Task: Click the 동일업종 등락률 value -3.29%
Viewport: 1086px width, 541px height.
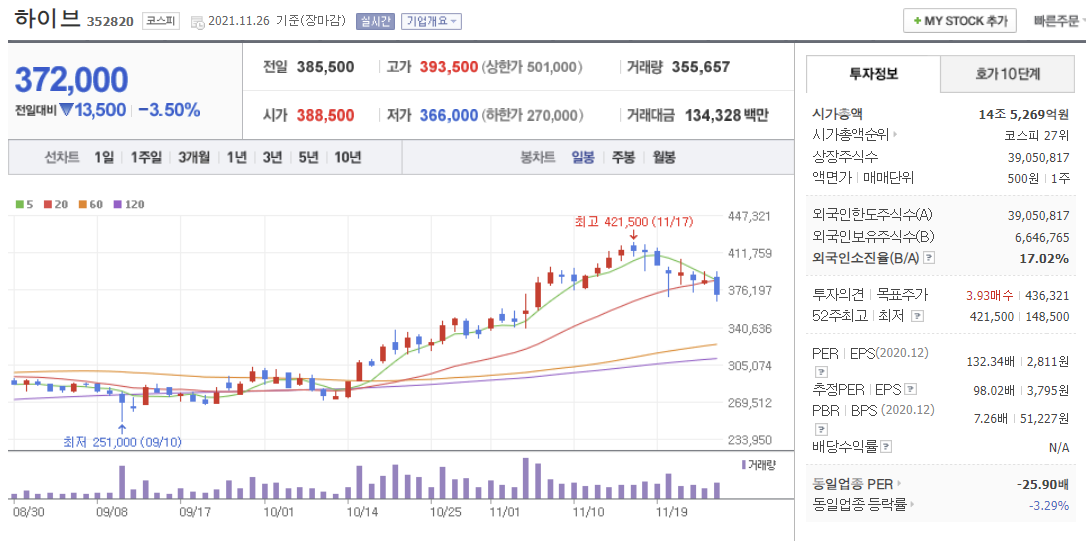Action: click(x=1049, y=505)
